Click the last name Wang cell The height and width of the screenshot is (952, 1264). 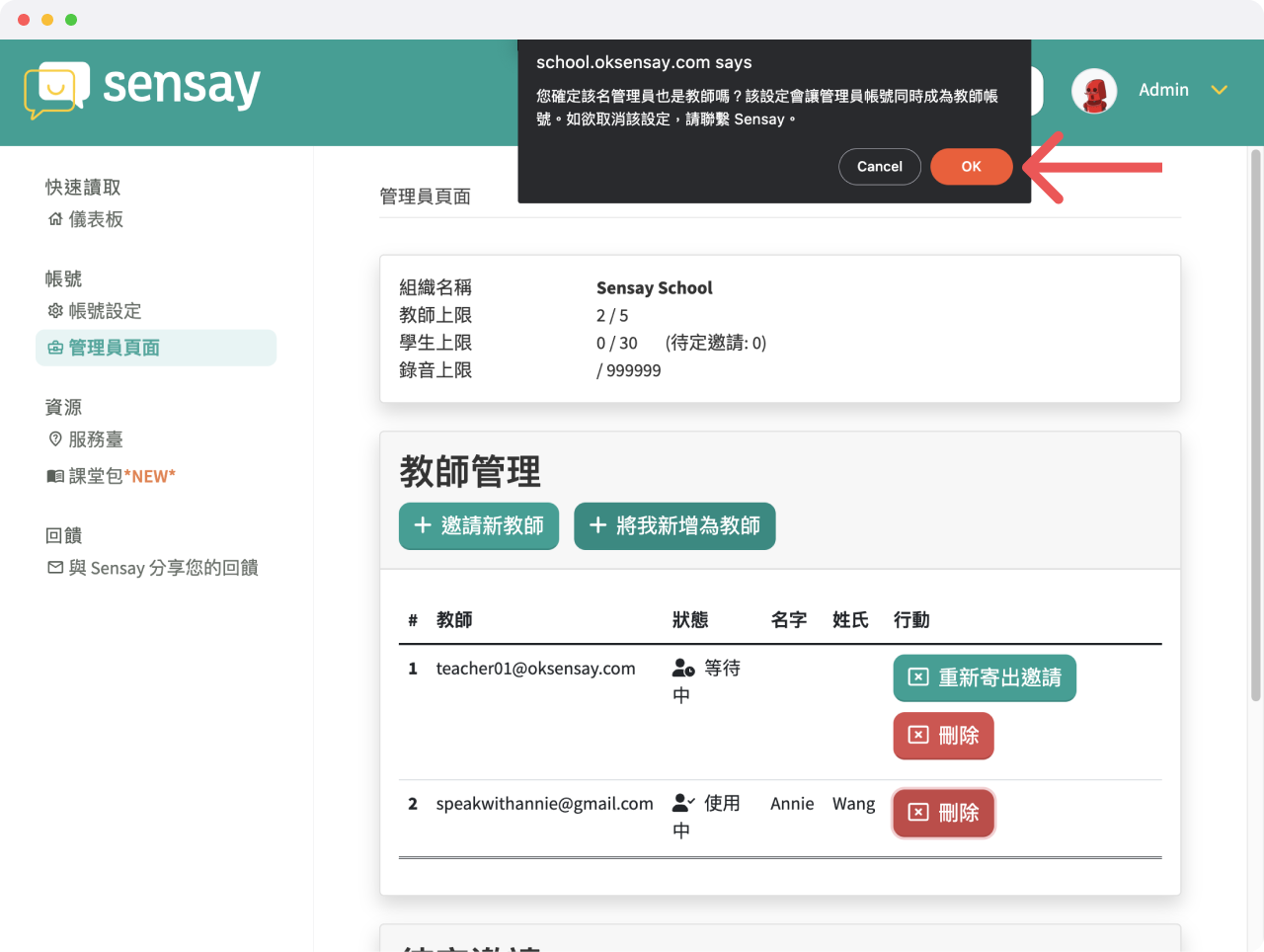pos(854,804)
